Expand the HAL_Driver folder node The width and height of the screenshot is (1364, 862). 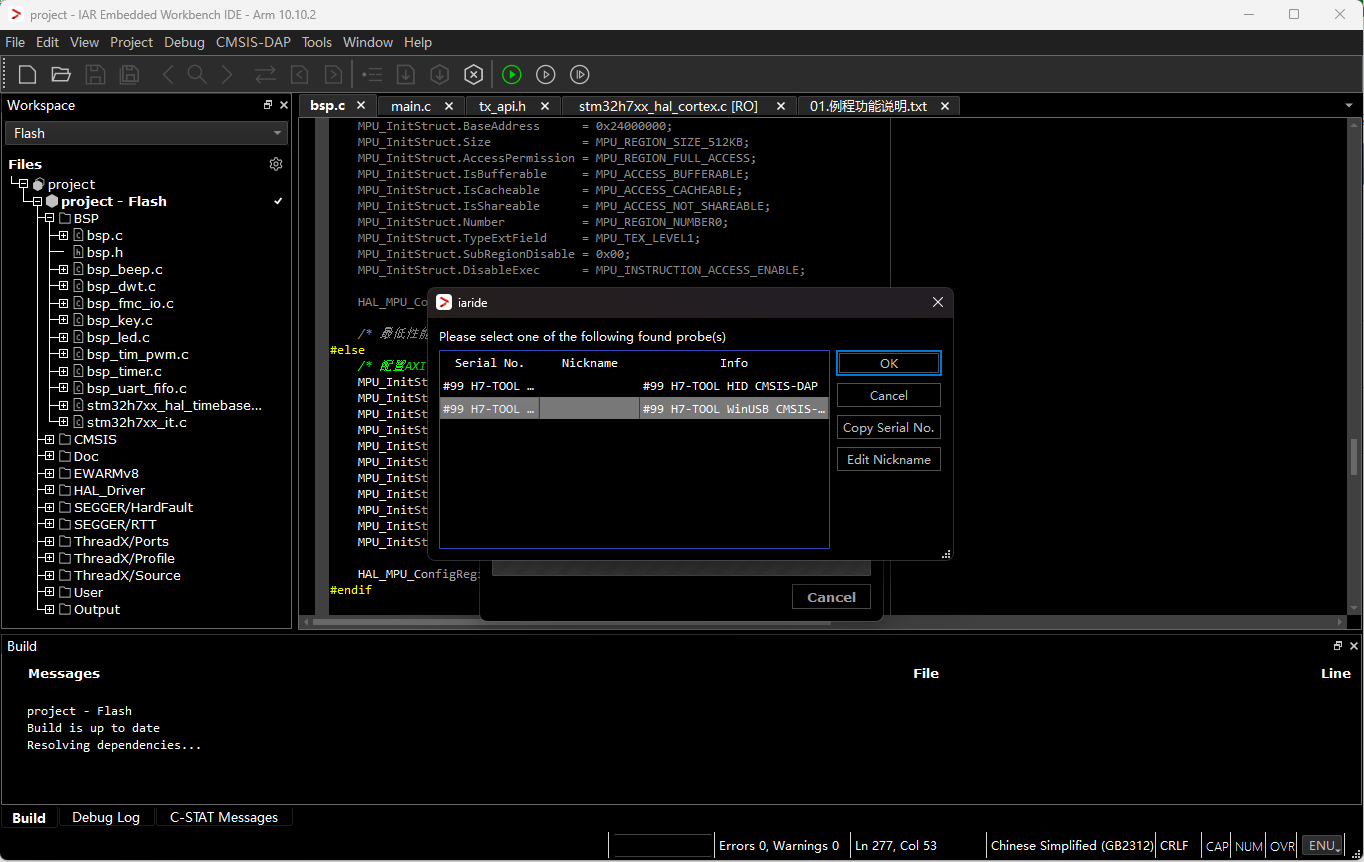(x=48, y=490)
